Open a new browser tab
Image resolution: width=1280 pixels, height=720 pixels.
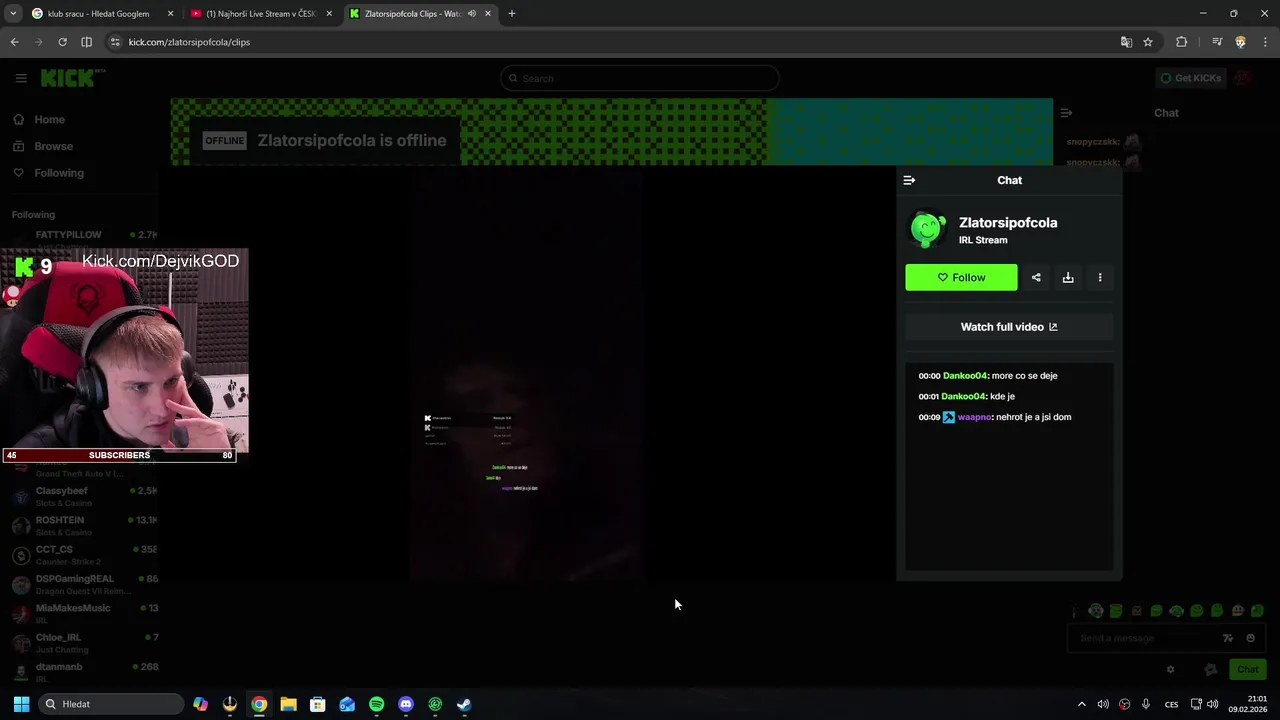512,14
